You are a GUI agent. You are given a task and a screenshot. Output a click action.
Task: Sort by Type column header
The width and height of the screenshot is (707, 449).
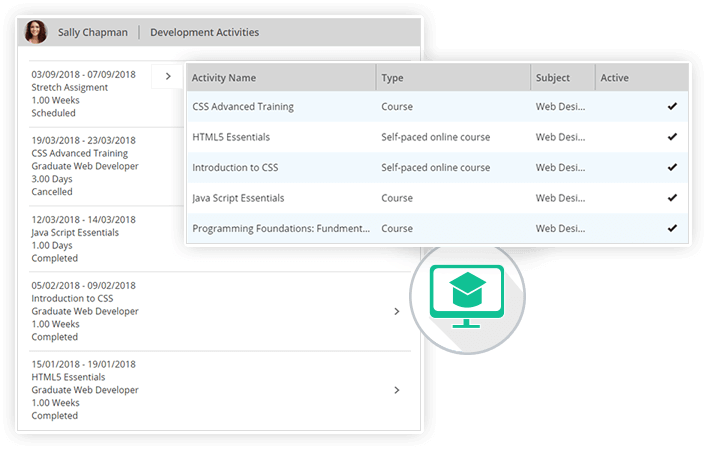point(392,78)
